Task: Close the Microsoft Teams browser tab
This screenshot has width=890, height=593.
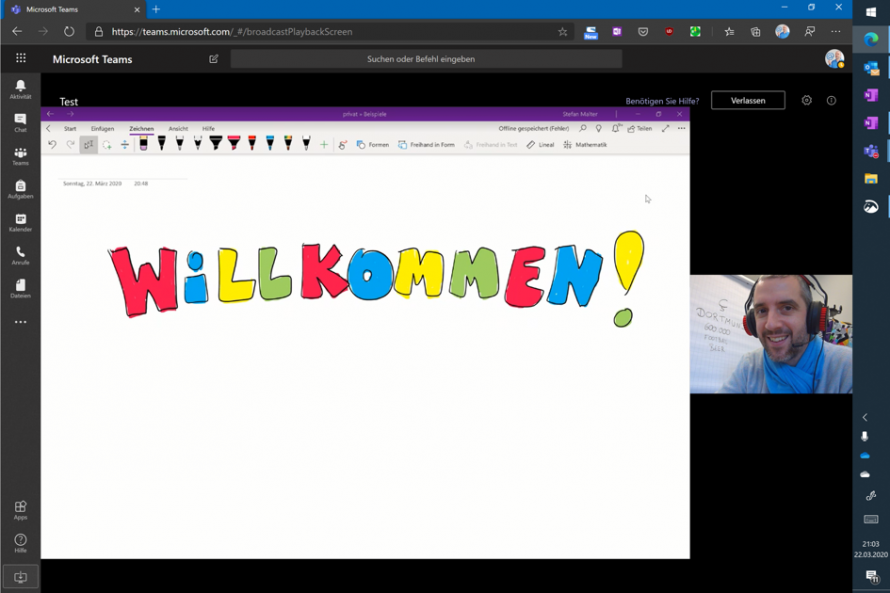Action: (137, 10)
